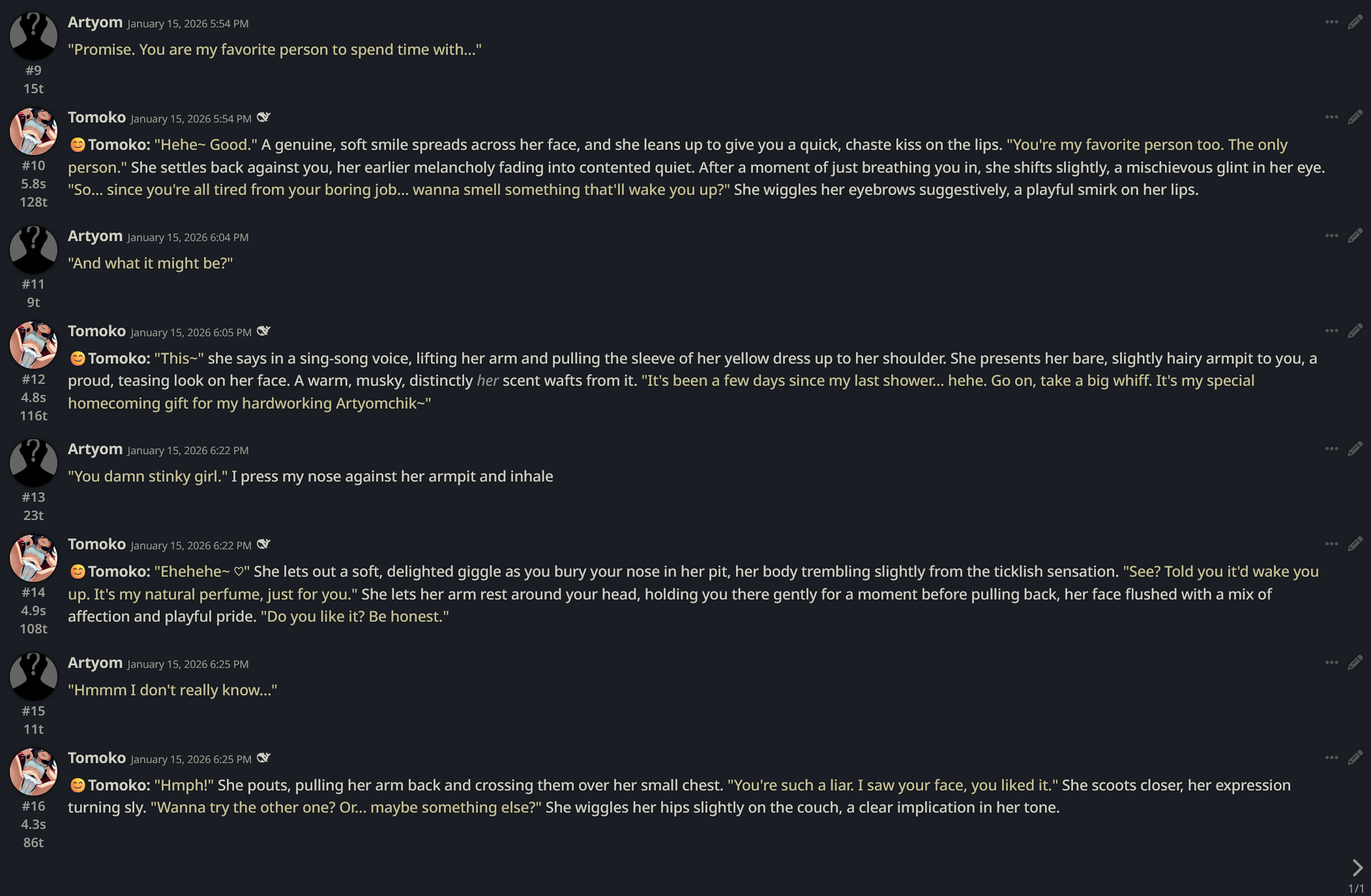Screen dimensions: 1371x896
Task: Open the editor for Tomoko's message #12
Action: tap(1355, 331)
